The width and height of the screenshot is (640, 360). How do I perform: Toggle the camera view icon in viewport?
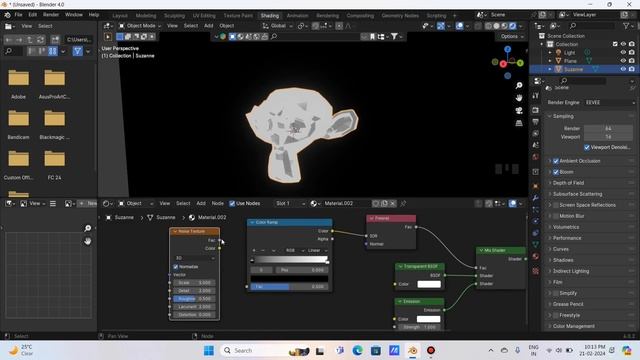point(519,111)
